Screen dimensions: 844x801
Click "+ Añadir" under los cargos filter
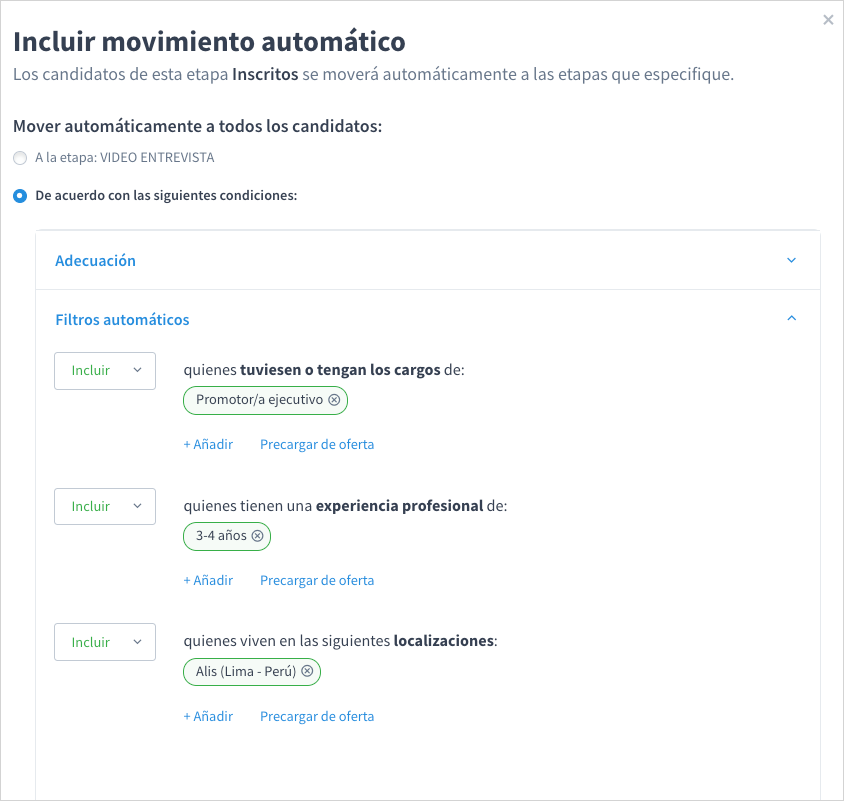pyautogui.click(x=208, y=444)
